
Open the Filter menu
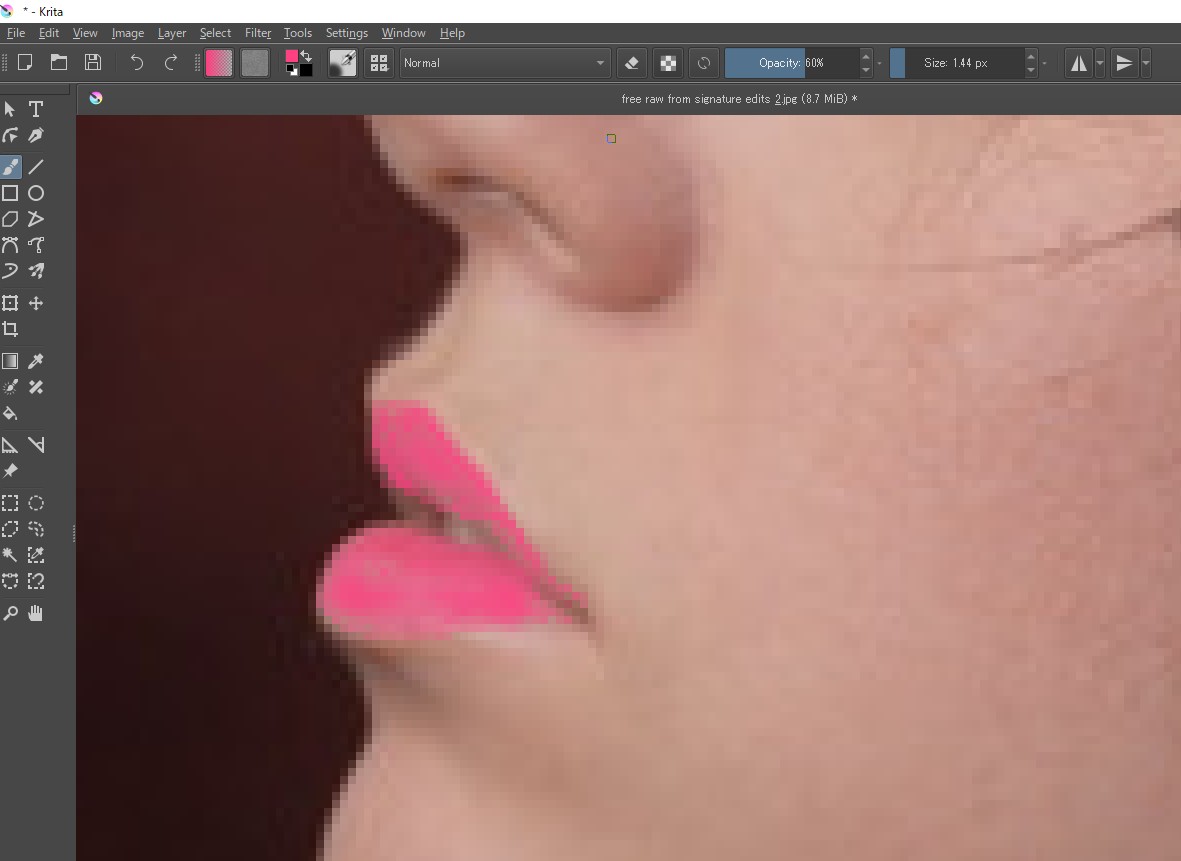click(x=258, y=32)
